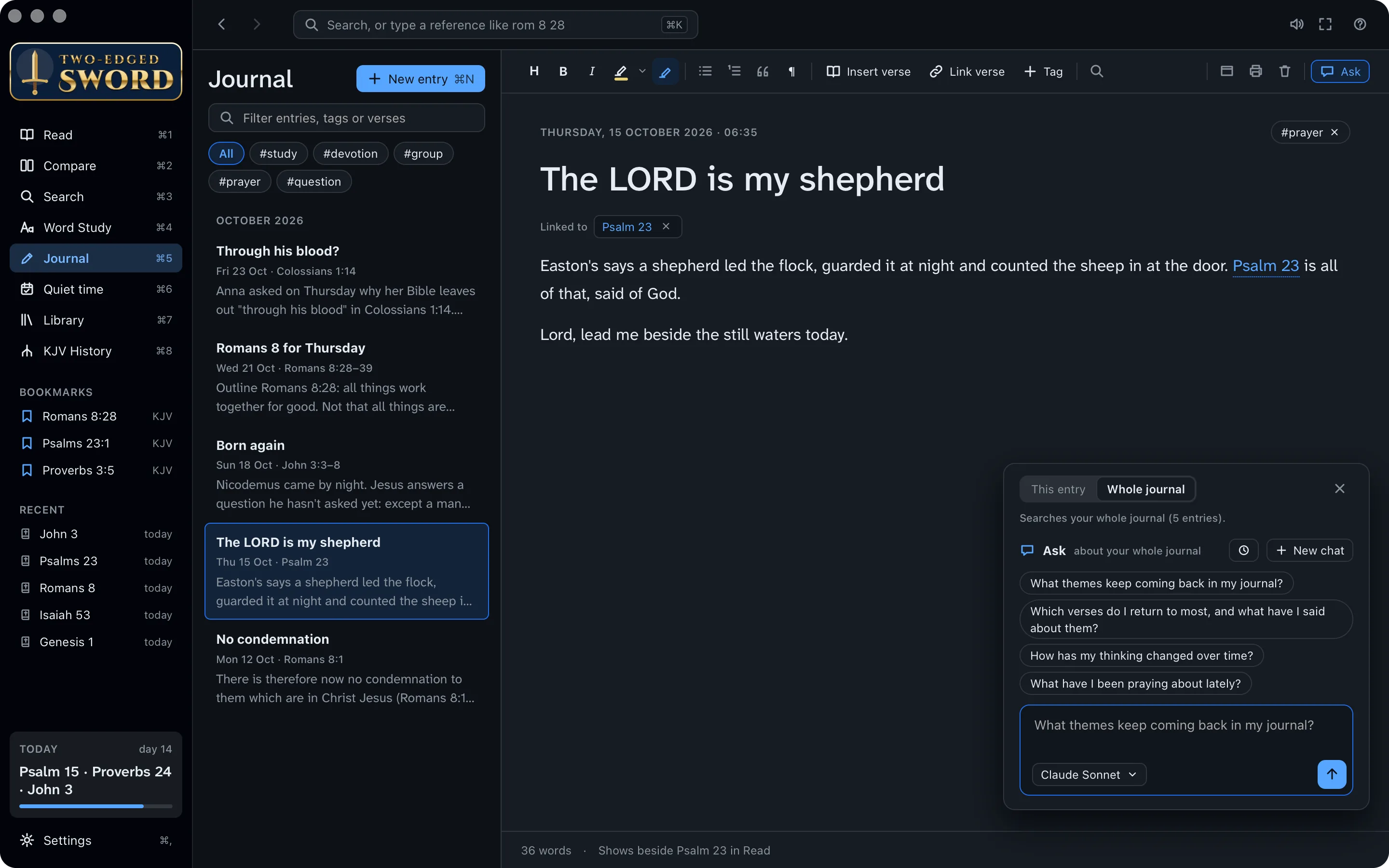Toggle bold formatting
This screenshot has width=1389, height=868.
563,71
